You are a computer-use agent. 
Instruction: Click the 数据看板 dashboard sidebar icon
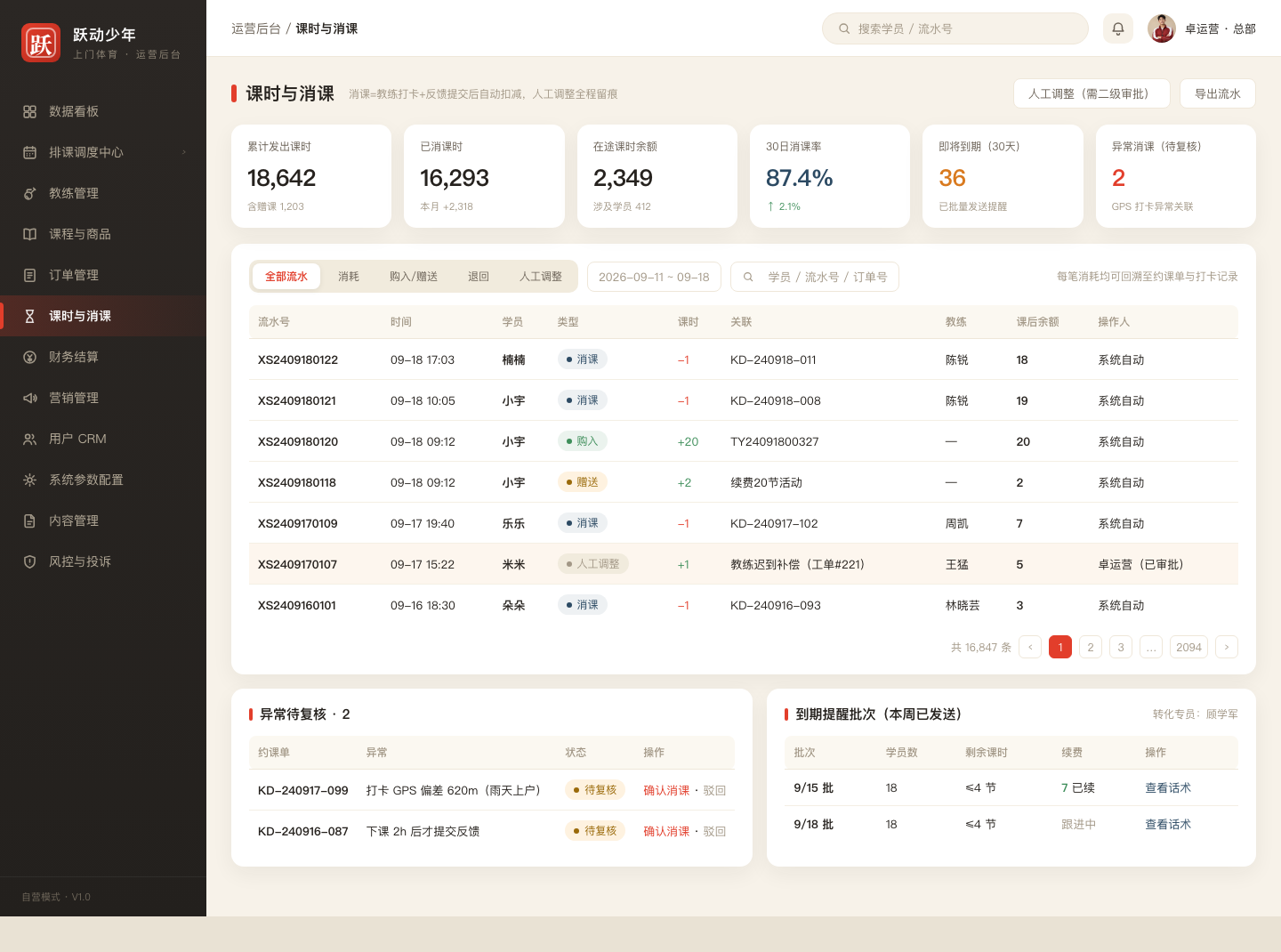click(29, 111)
